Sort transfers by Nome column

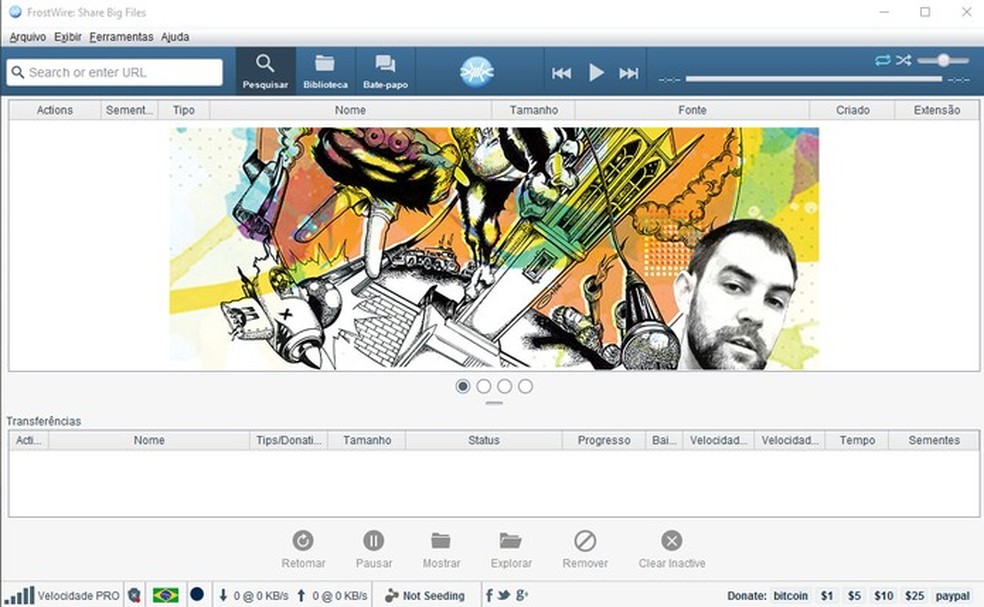click(149, 440)
